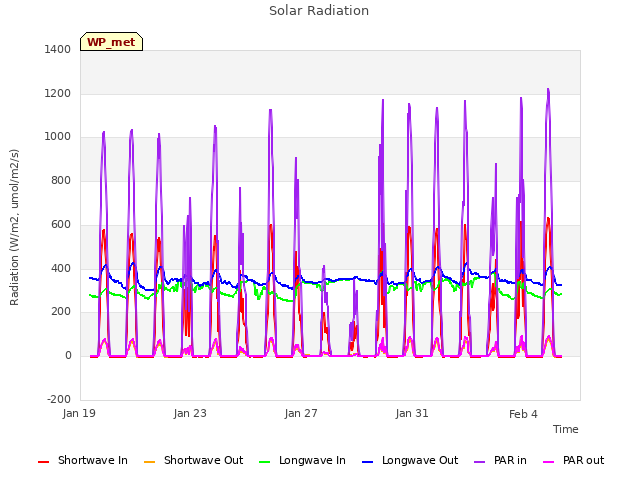
Task: Click the purple PAR in color marker
Action: coord(480,462)
